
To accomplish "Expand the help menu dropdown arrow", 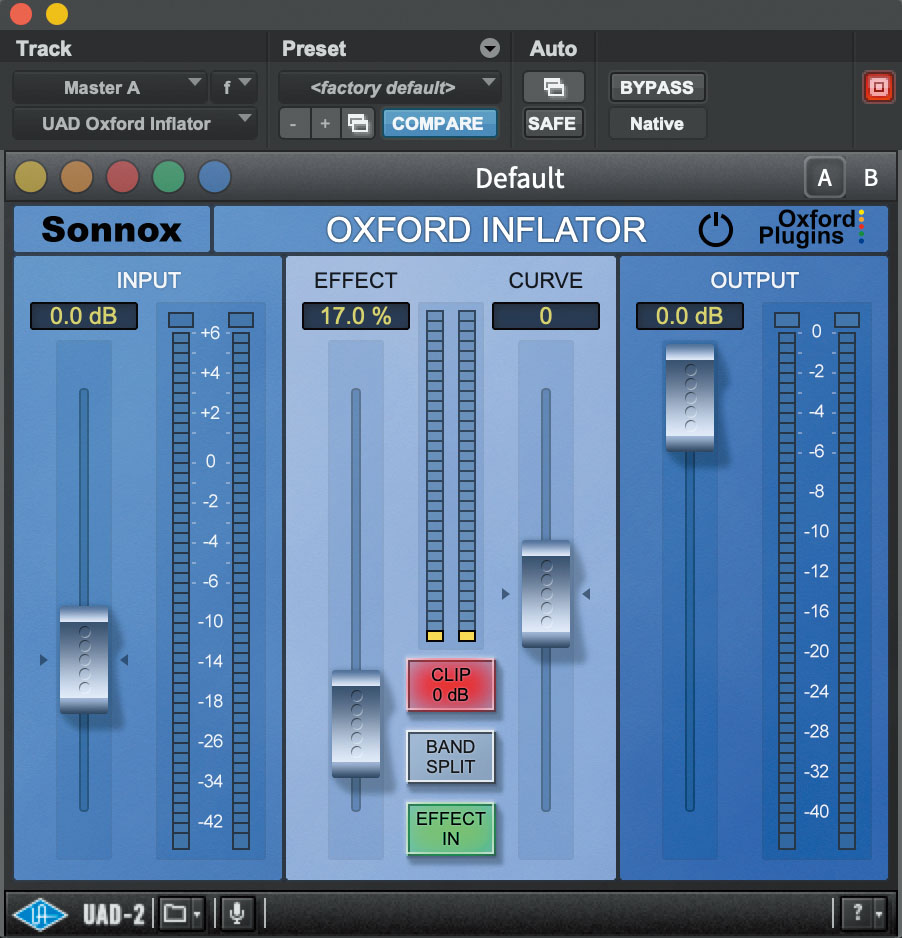I will [x=878, y=915].
